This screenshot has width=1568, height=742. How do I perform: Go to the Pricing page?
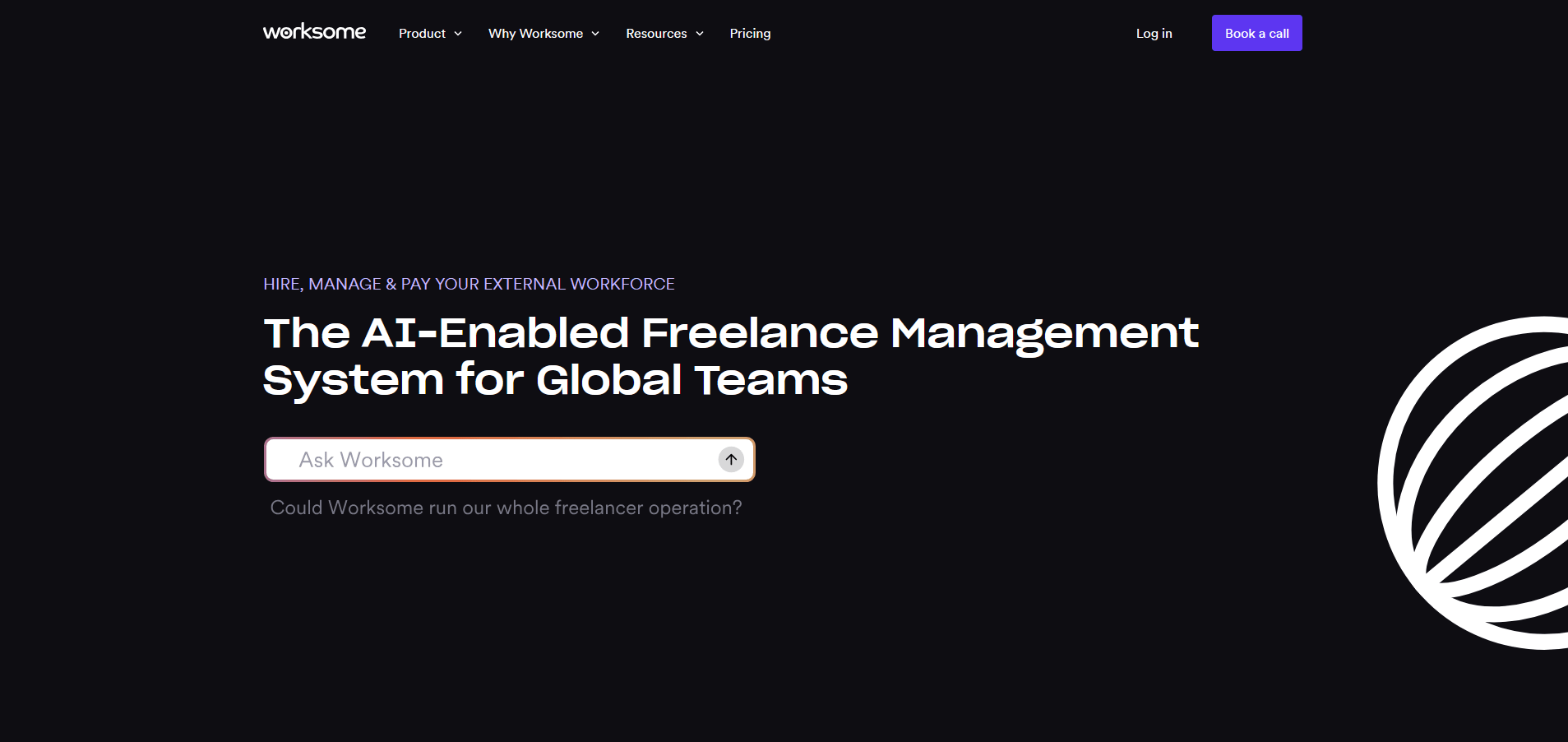pyautogui.click(x=750, y=34)
